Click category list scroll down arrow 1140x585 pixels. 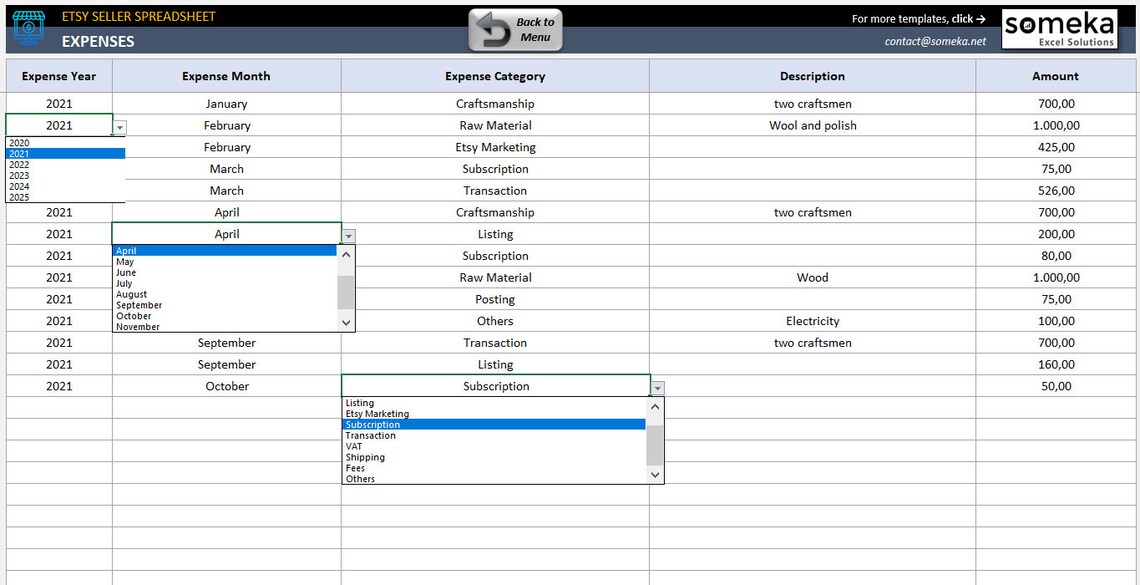[x=655, y=475]
